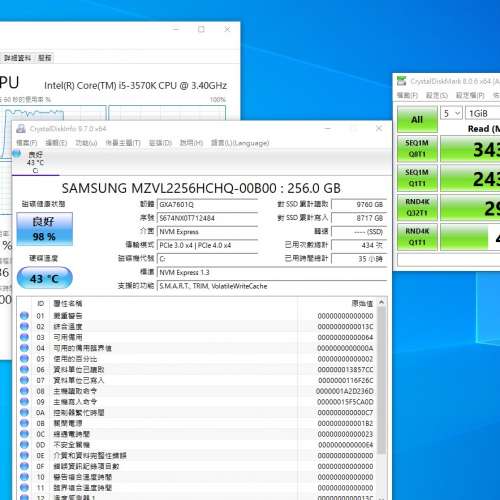Image resolution: width=500 pixels, height=500 pixels.
Task: Start the SEQ1M Q8T1 benchmark
Action: click(x=417, y=149)
